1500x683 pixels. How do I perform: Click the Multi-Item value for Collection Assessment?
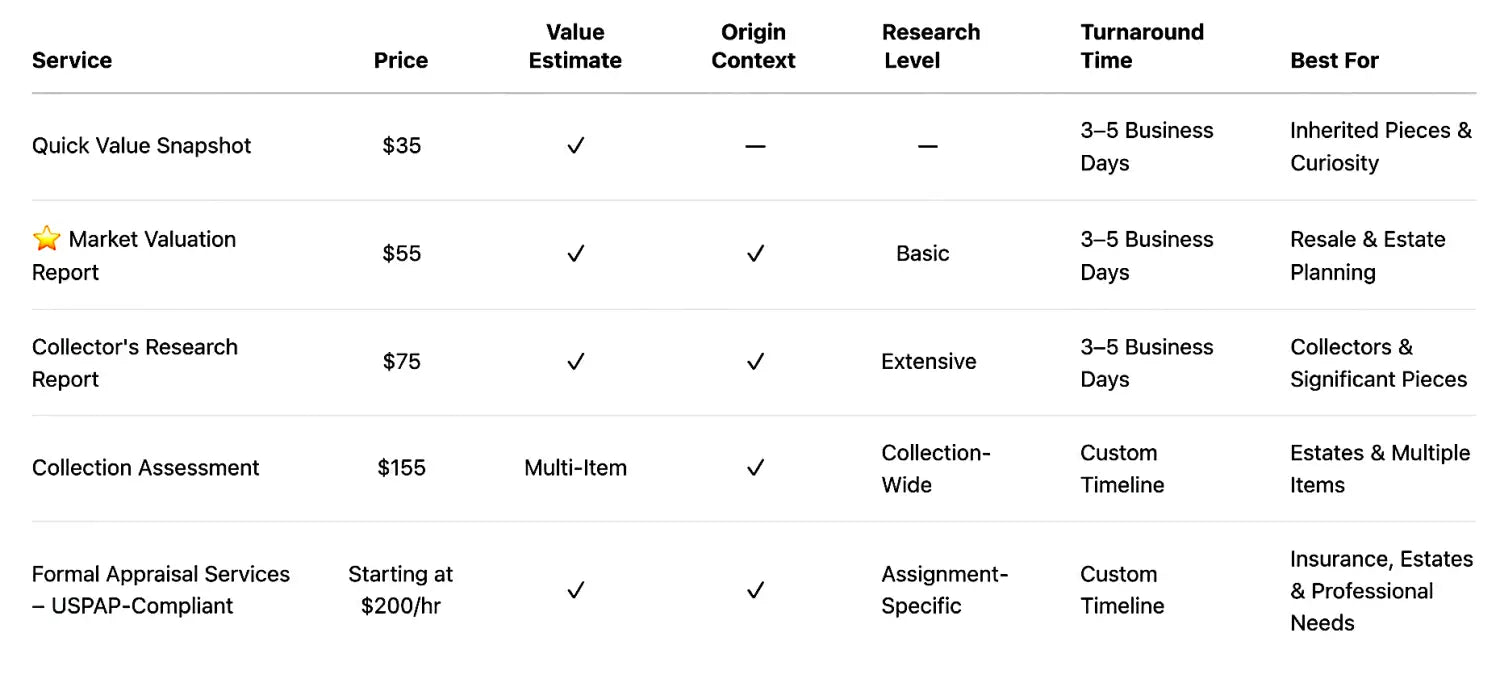[575, 468]
